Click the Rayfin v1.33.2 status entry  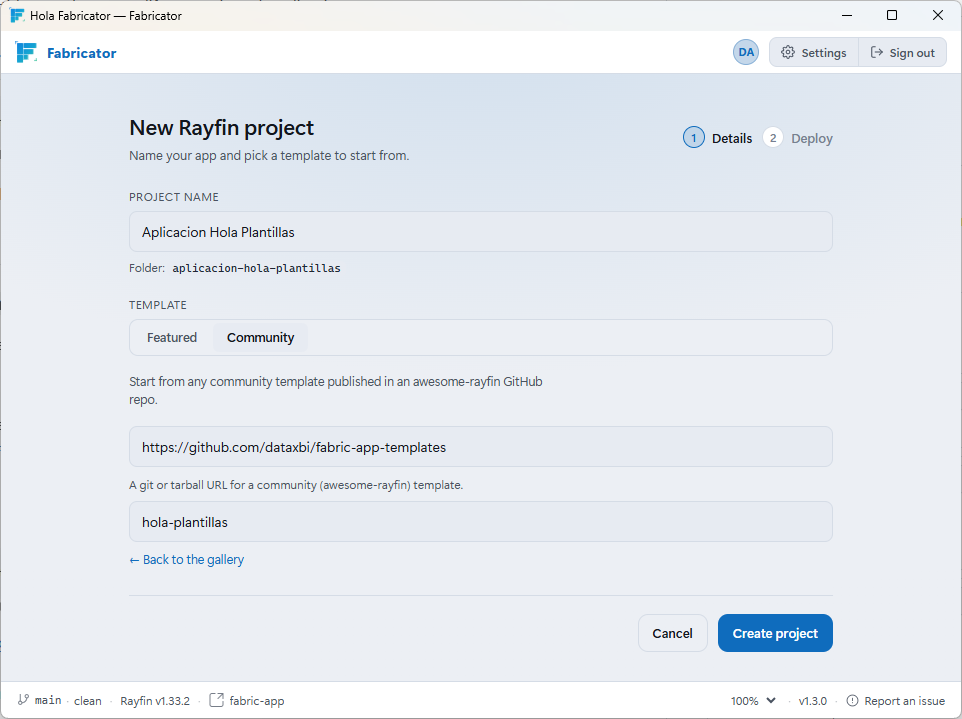(x=155, y=701)
